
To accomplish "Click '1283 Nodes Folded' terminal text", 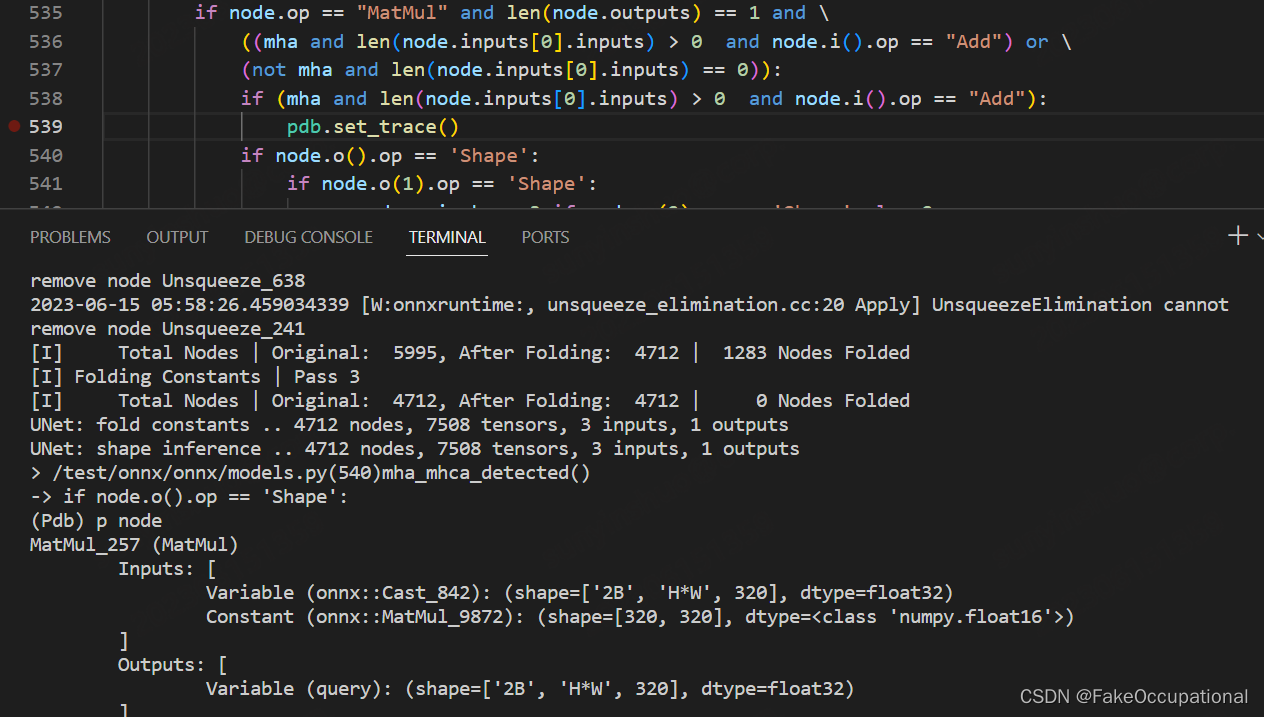I will click(x=816, y=353).
